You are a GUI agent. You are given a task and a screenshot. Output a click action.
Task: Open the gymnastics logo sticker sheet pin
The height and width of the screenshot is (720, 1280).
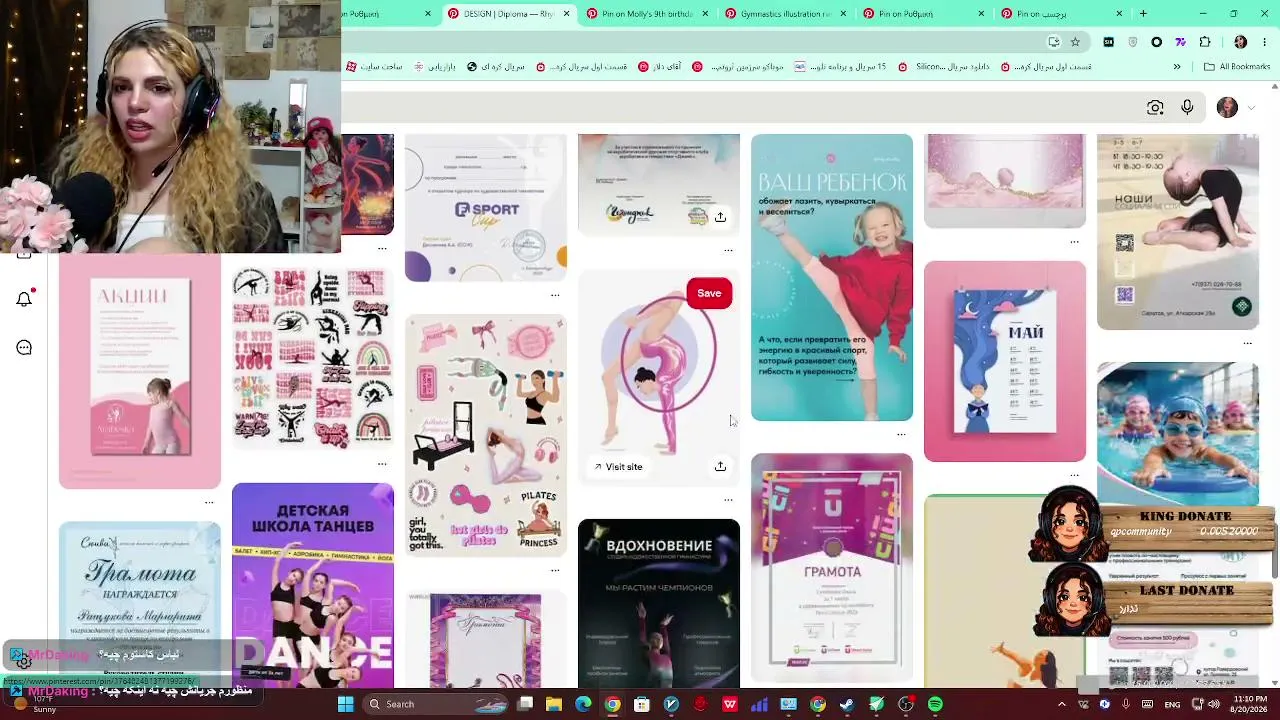click(313, 358)
